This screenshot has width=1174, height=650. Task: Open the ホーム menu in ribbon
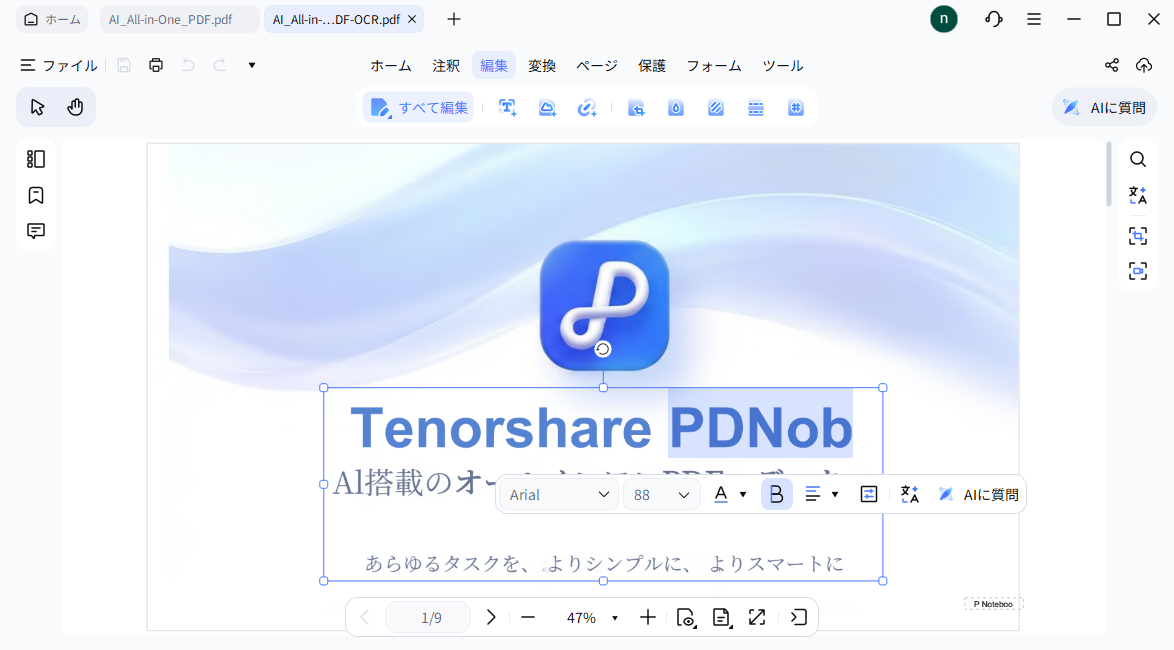pos(391,66)
